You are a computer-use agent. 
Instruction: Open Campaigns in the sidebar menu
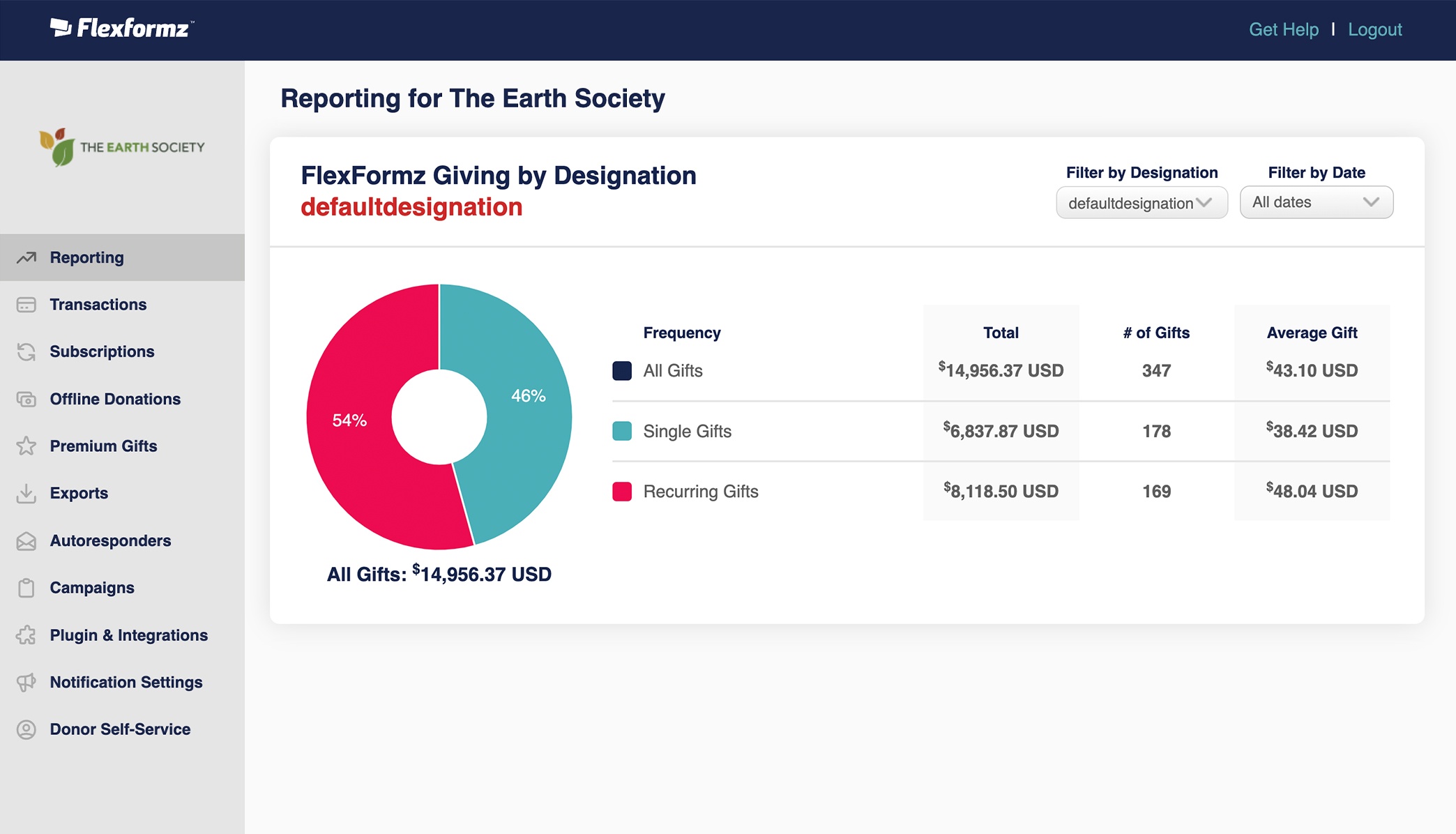pos(92,588)
